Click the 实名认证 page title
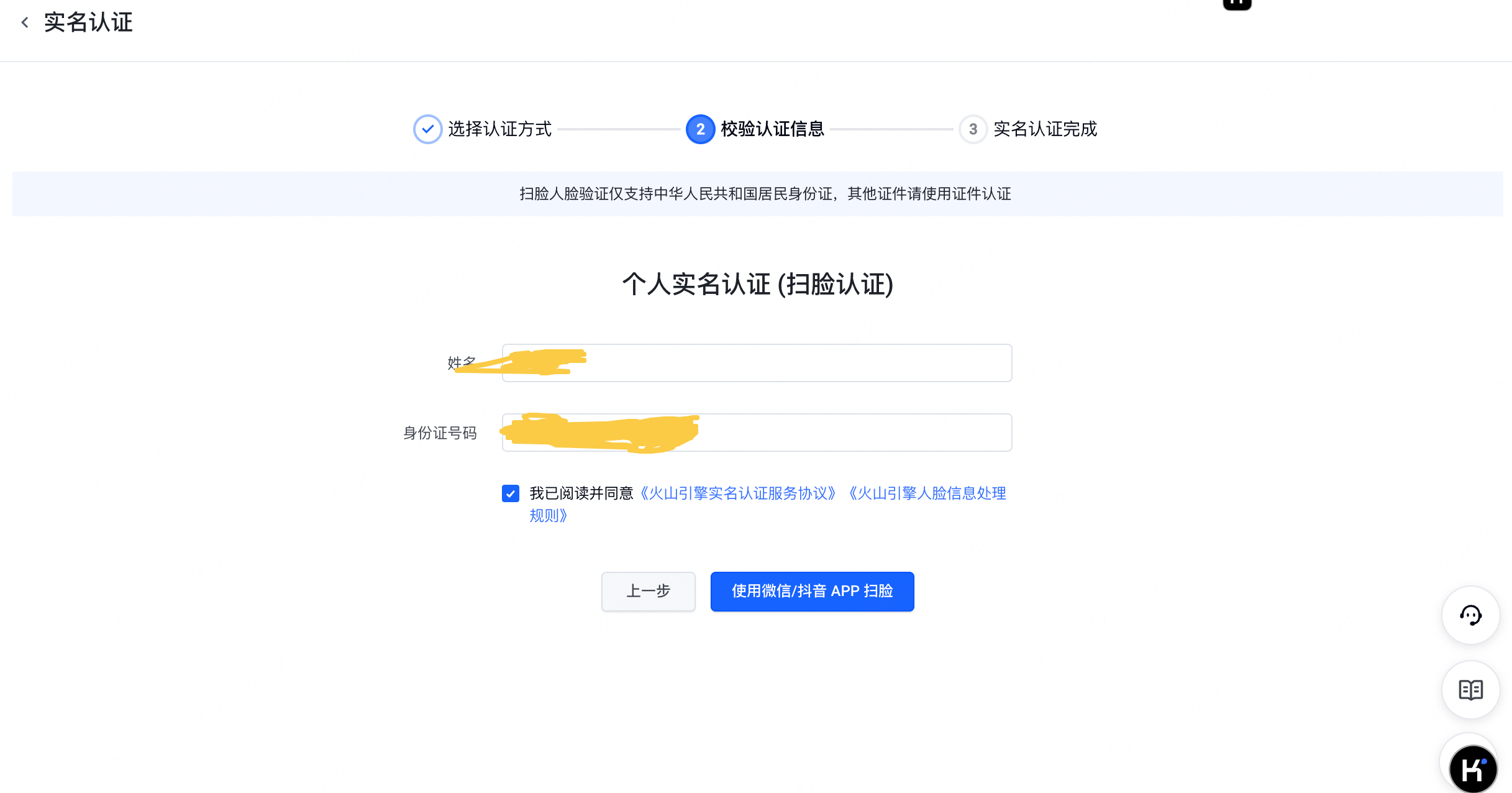This screenshot has height=793, width=1512. 88,23
